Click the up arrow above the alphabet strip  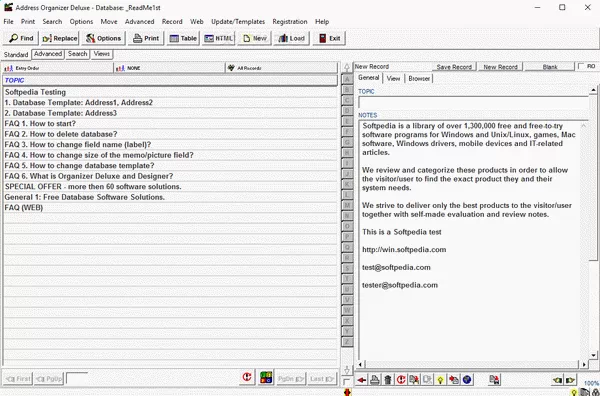tap(347, 67)
